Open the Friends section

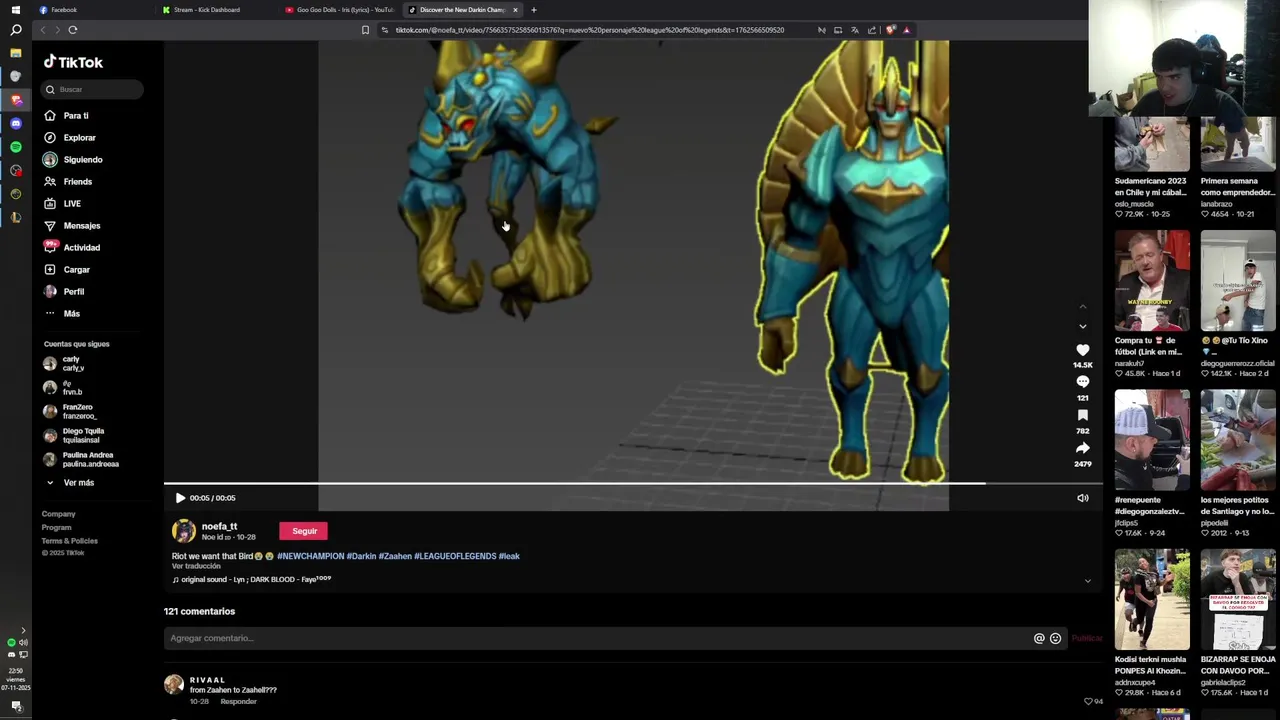68,181
